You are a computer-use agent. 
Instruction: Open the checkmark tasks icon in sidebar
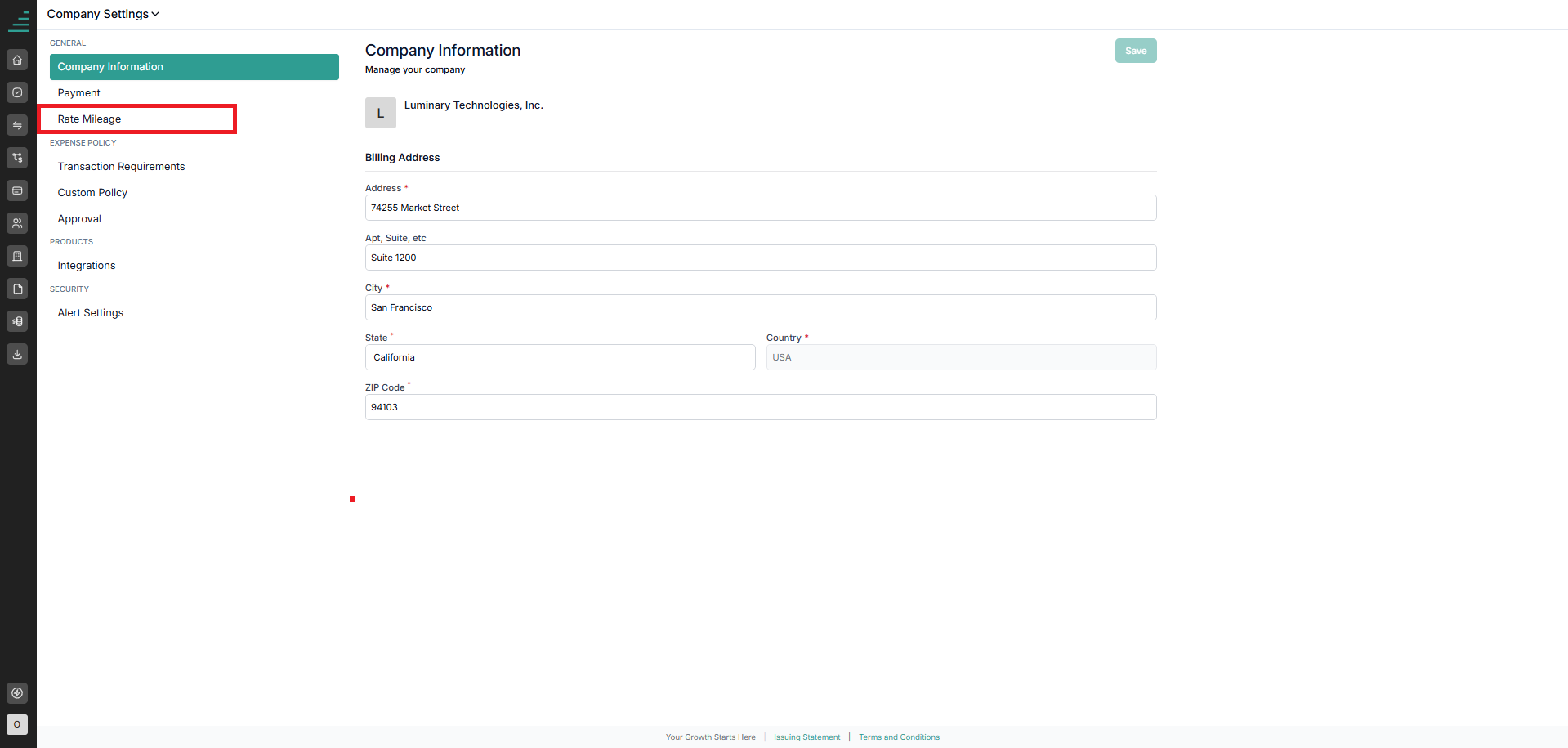click(x=17, y=92)
